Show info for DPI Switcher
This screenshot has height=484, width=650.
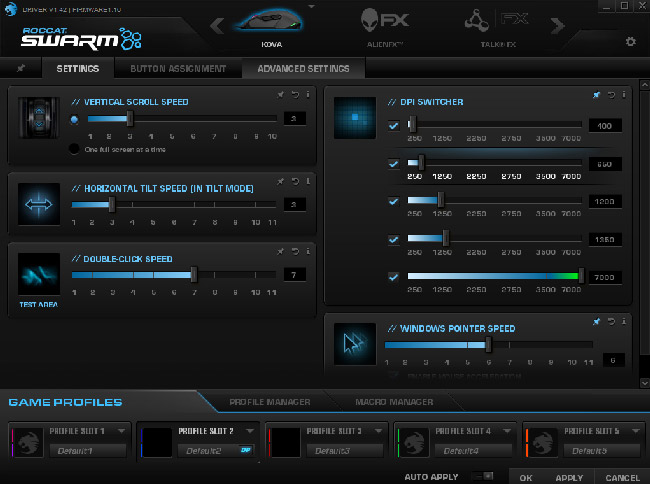pos(624,94)
